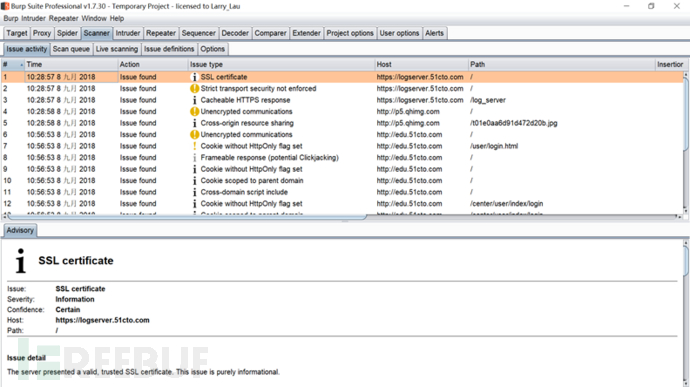Click the info icon on SSL certificate row
Viewport: 690px width, 387px height.
[195, 77]
